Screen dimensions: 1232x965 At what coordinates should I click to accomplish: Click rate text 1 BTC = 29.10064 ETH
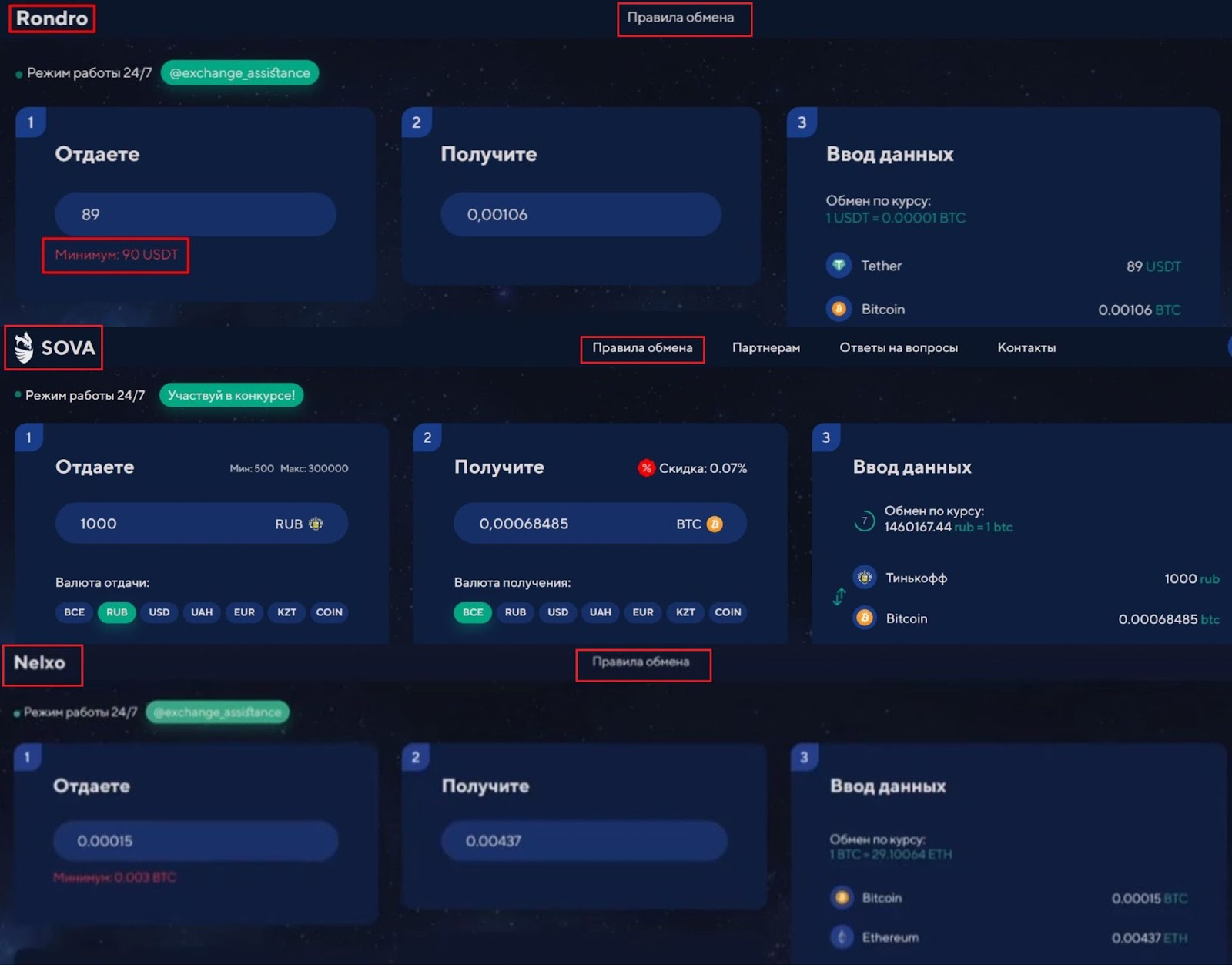click(891, 855)
